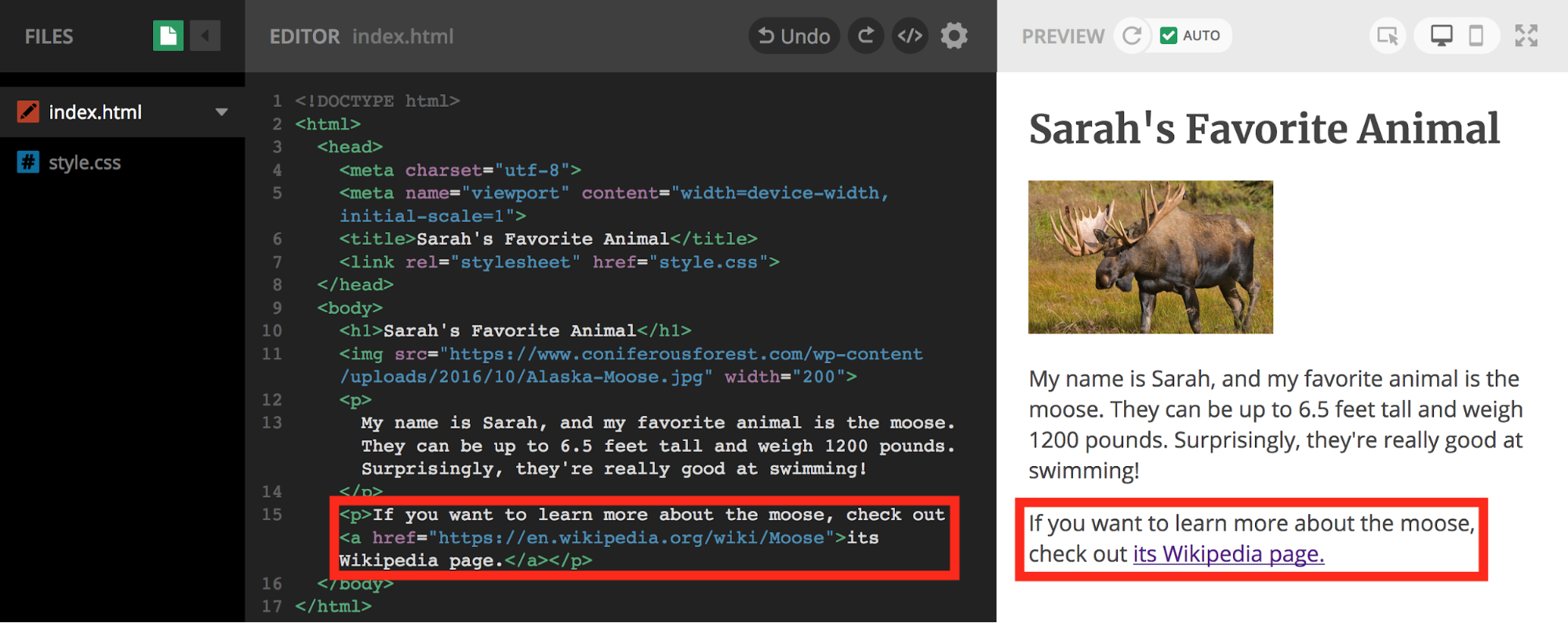The height and width of the screenshot is (623, 1568).
Task: Open editor settings gear icon
Action: 954,36
